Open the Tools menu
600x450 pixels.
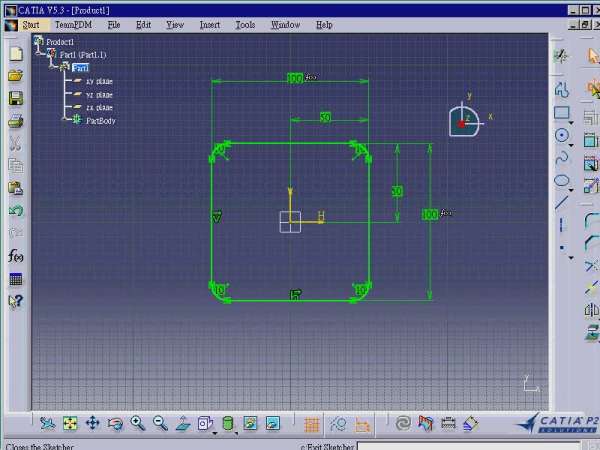click(245, 25)
